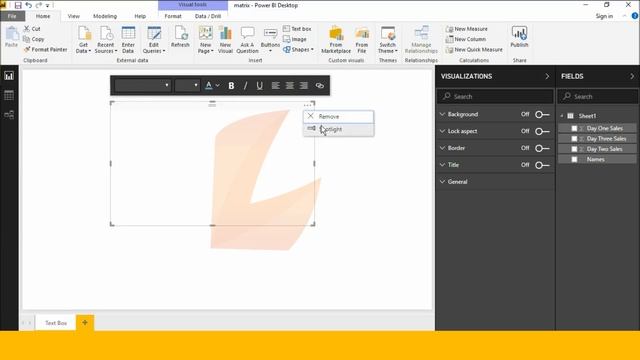Open the Help ribbon tab

coord(140,16)
